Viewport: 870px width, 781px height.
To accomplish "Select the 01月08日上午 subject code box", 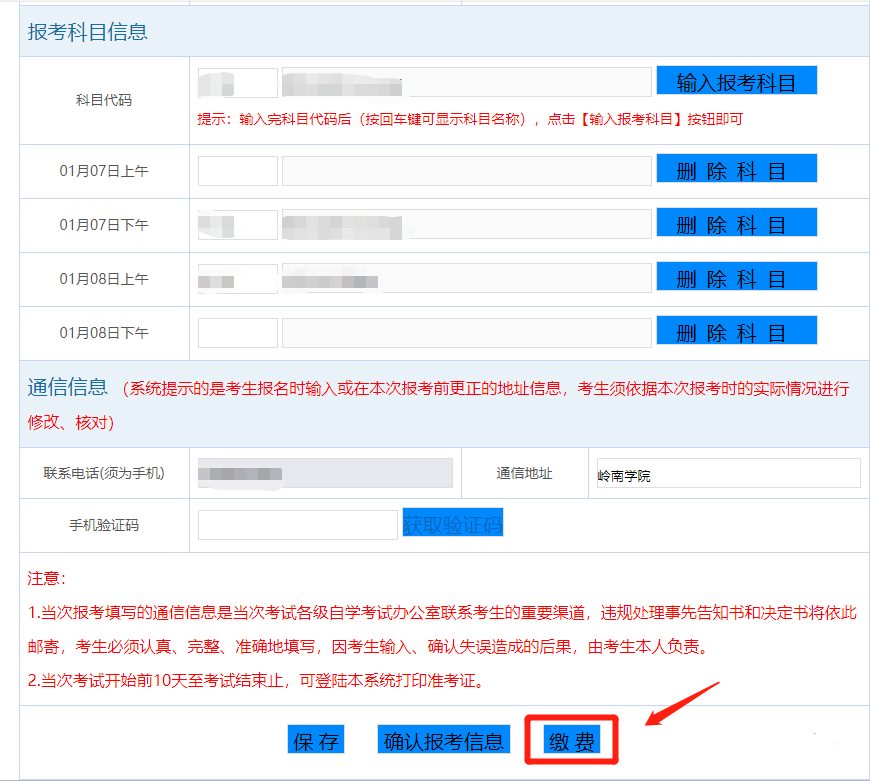I will 237,279.
